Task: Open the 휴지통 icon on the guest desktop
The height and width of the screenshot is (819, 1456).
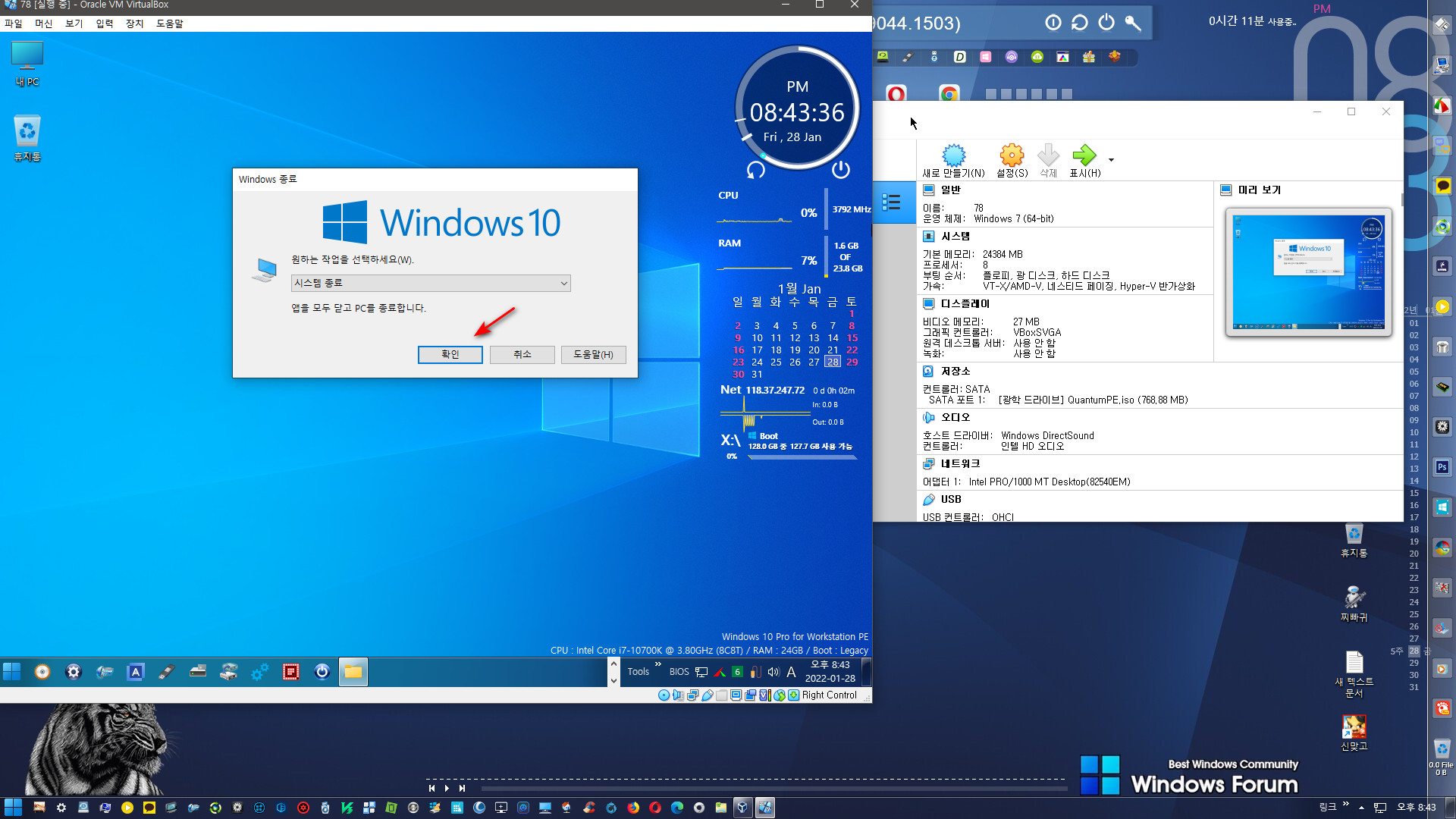Action: click(27, 138)
